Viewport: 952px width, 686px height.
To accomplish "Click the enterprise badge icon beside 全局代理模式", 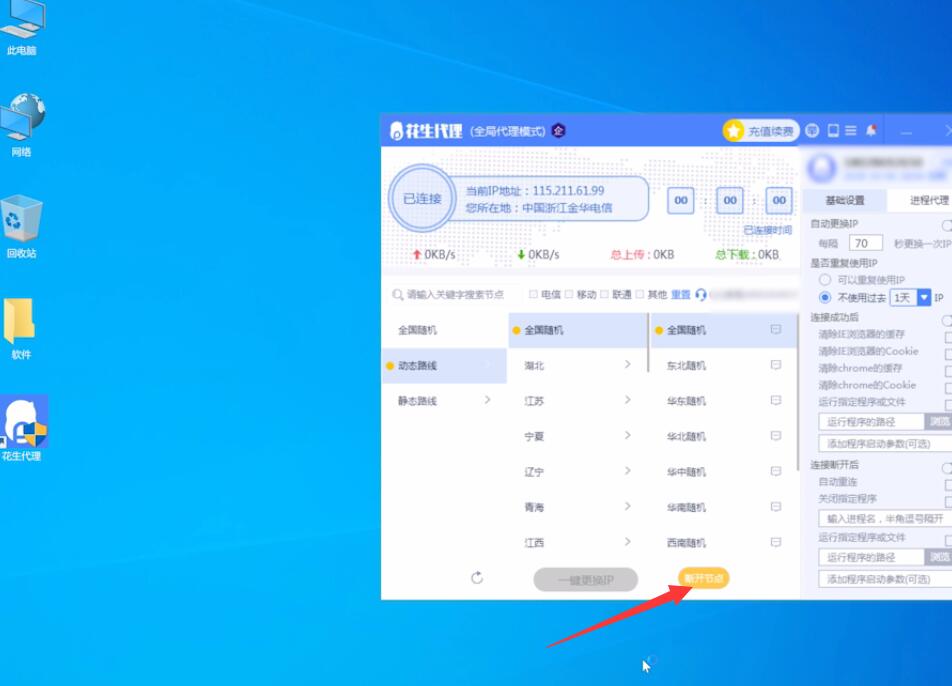I will click(559, 131).
